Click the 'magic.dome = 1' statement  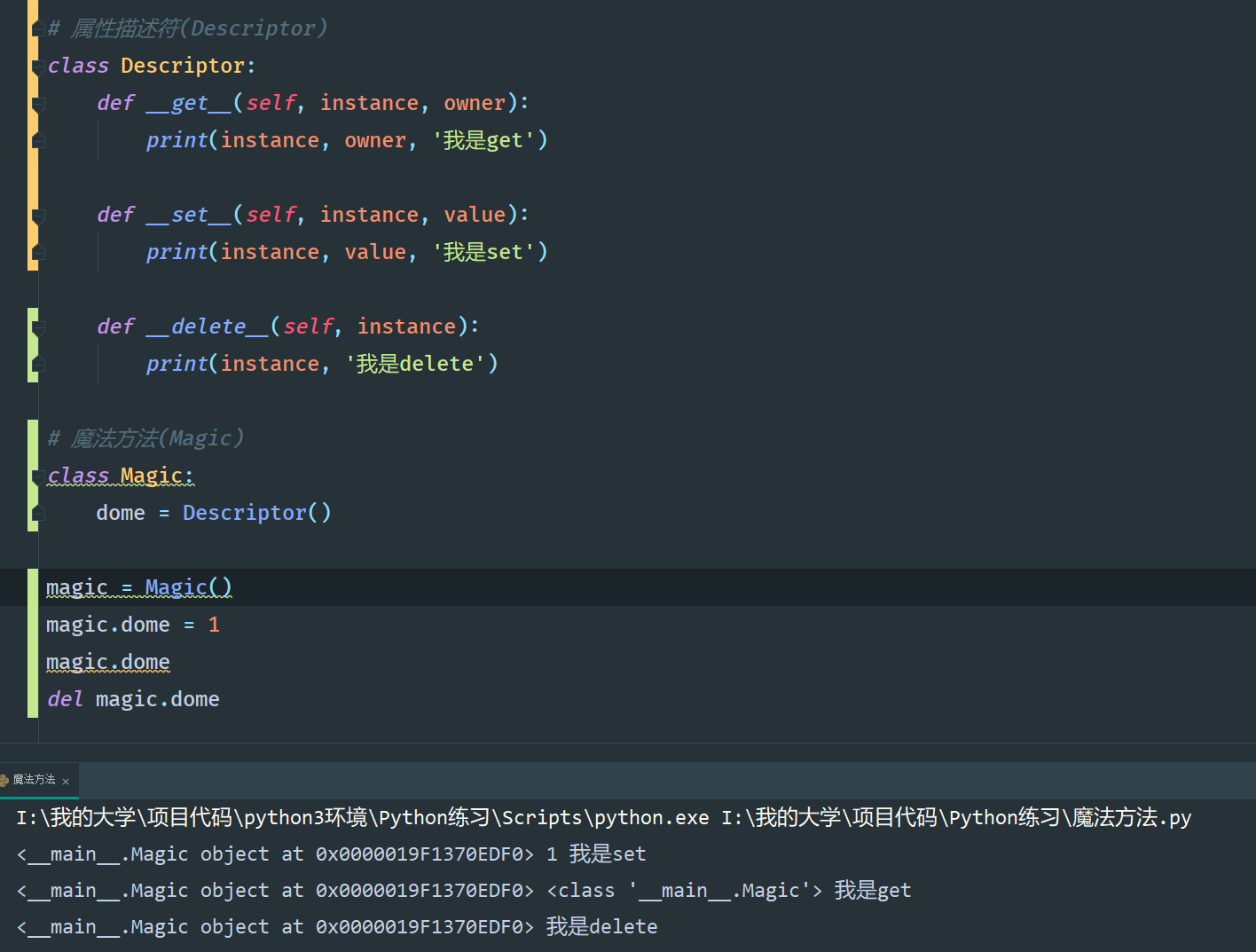coord(133,625)
